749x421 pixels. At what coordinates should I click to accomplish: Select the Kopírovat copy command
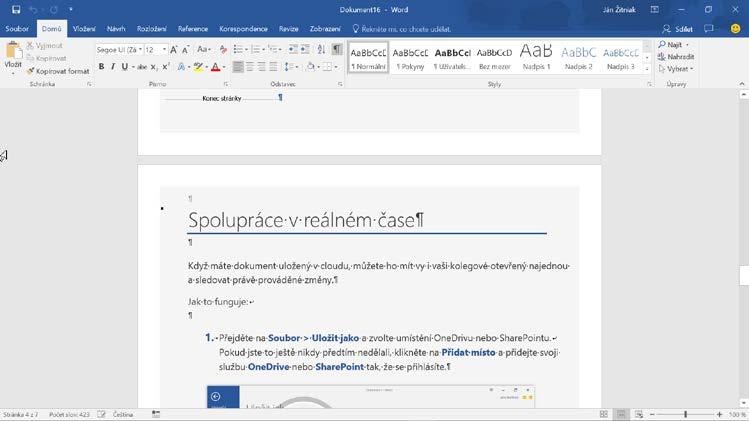tap(46, 58)
